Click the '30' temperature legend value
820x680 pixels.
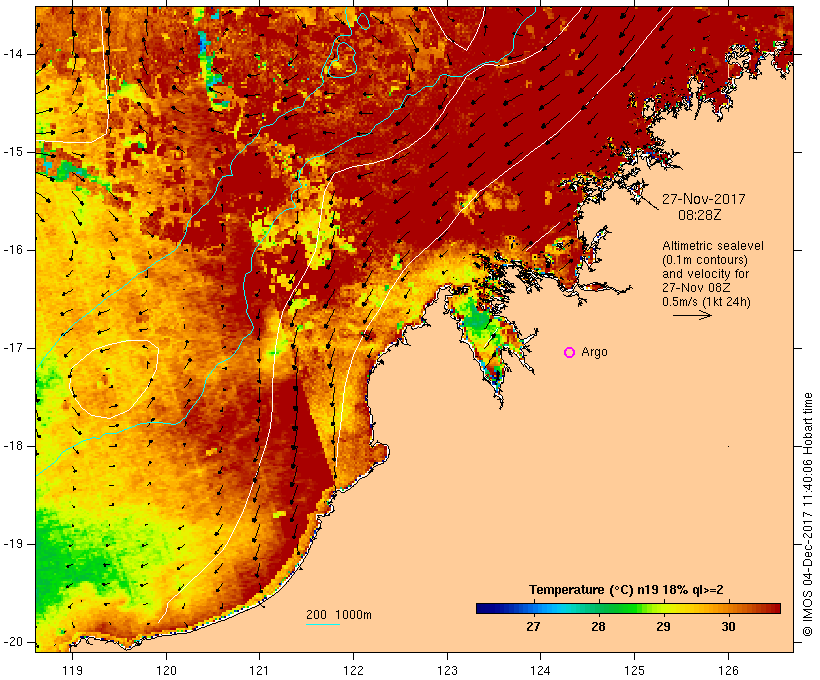tap(728, 626)
